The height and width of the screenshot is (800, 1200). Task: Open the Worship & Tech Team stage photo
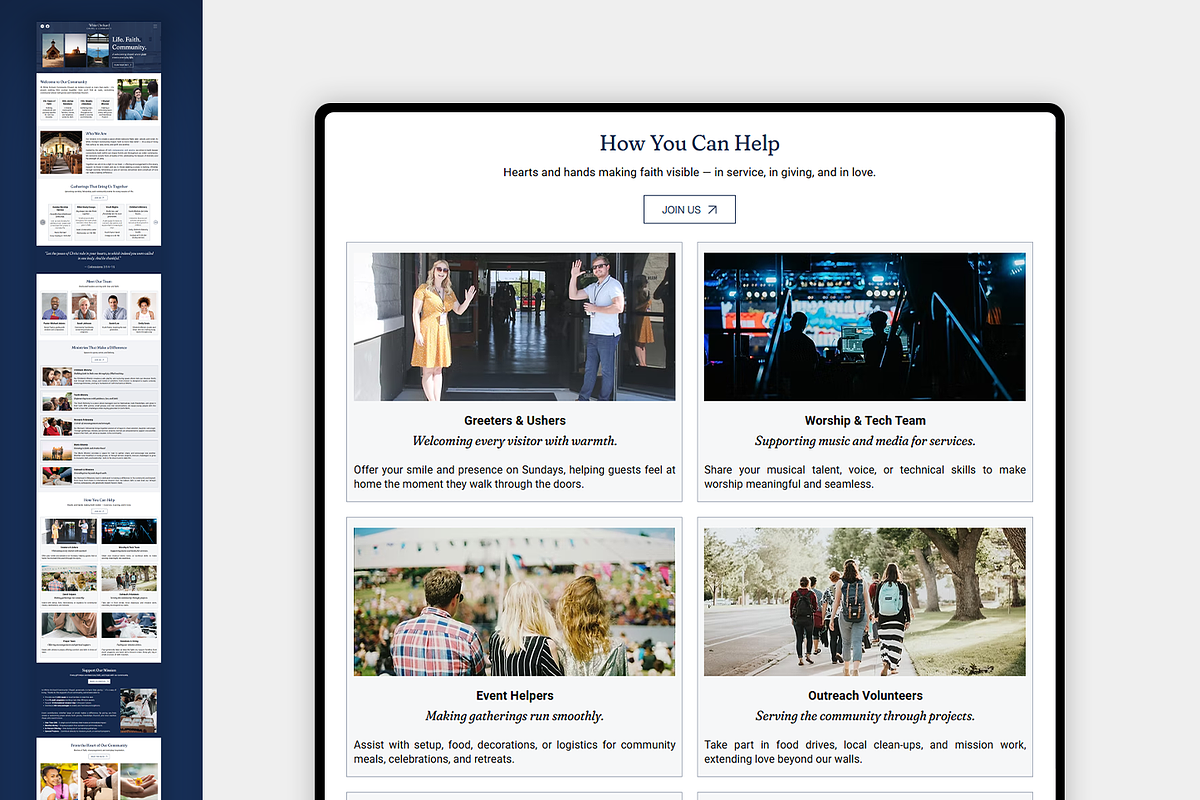point(865,326)
